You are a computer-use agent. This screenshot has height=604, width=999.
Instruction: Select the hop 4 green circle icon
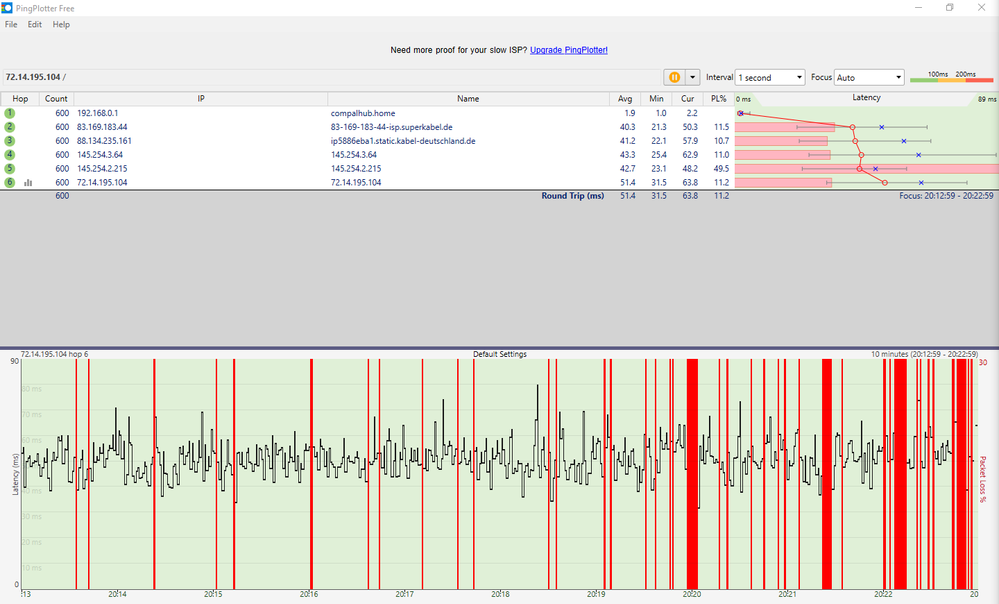pos(10,155)
